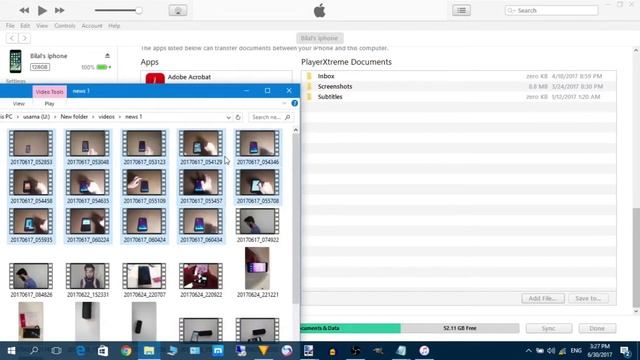The width and height of the screenshot is (640, 360).
Task: Show hidden system tray icons
Action: pyautogui.click(x=529, y=351)
